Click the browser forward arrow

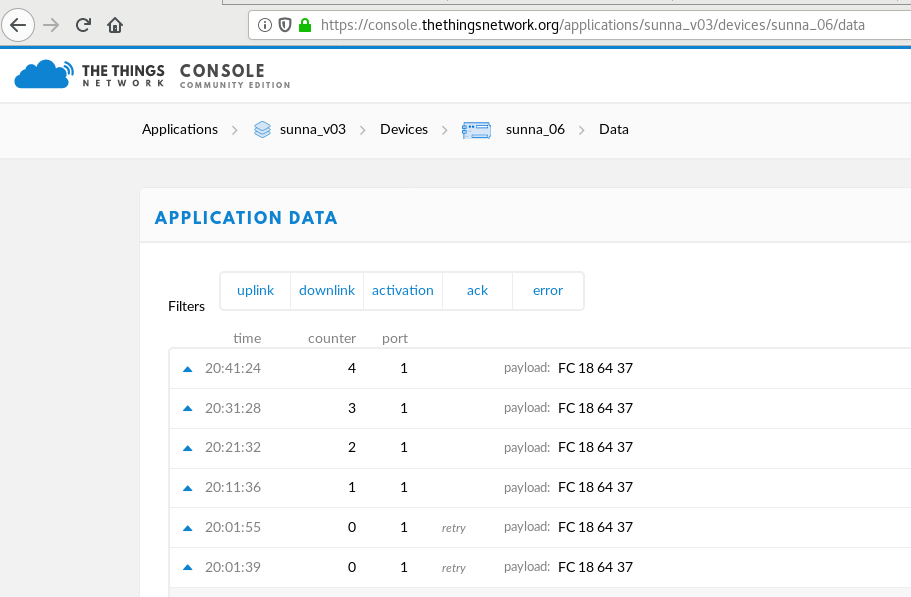point(51,25)
